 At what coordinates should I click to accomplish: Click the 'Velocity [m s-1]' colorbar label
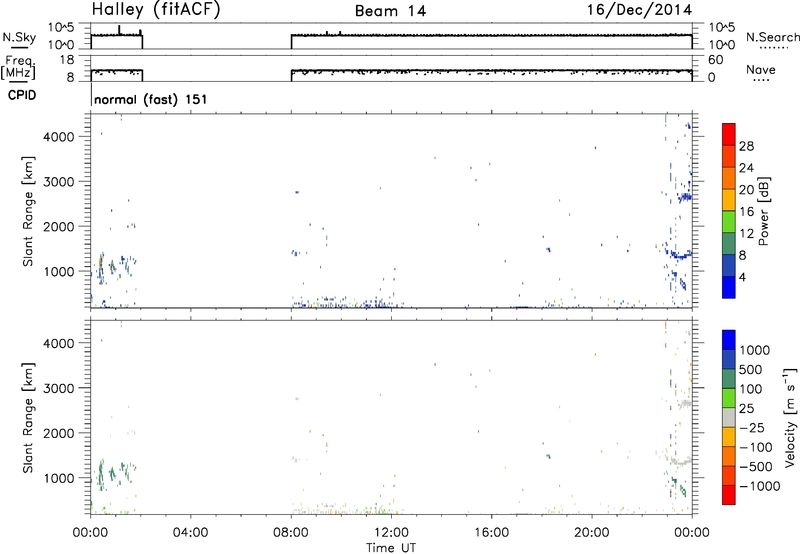790,417
